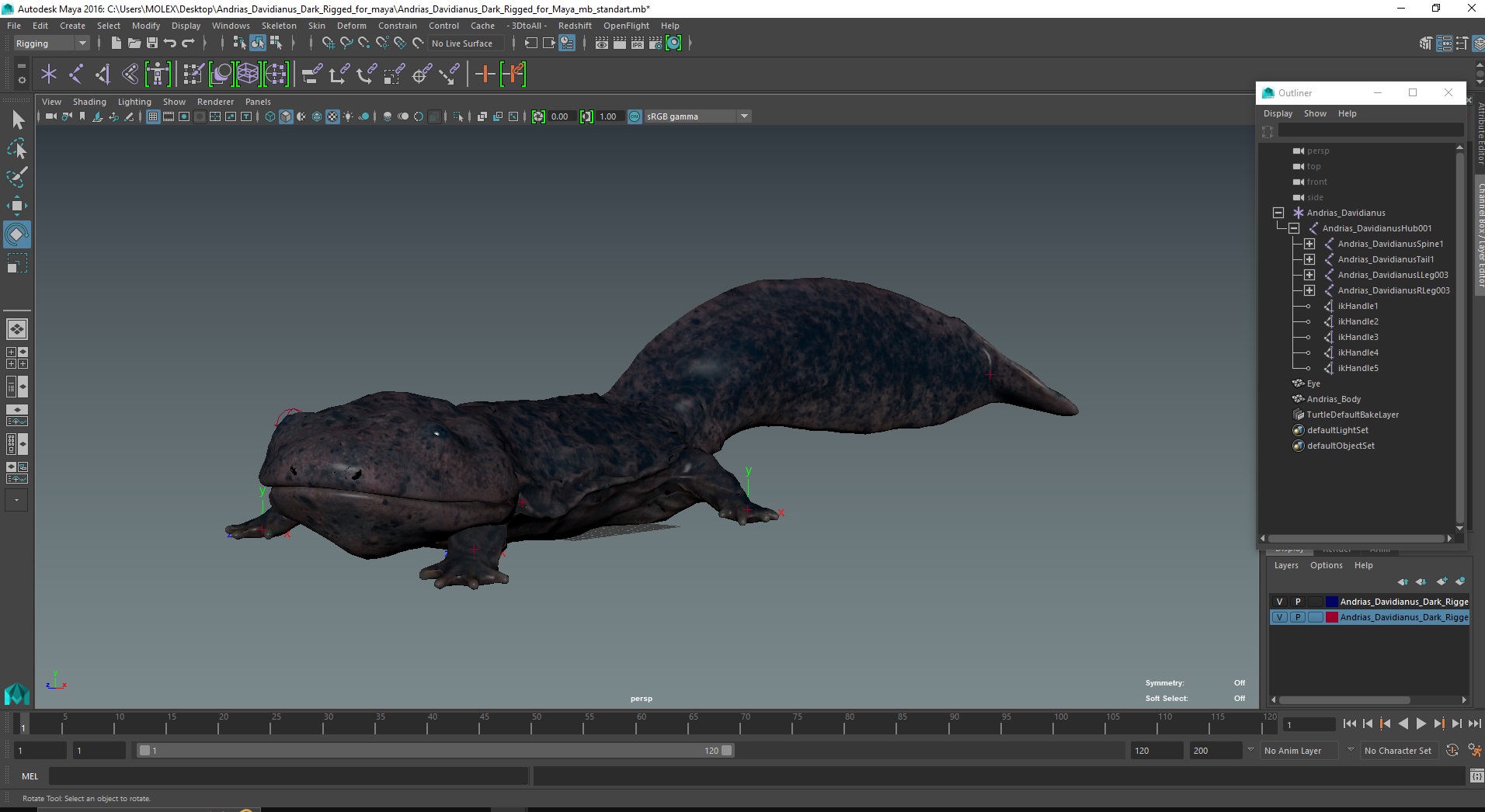Screen dimensions: 1485x812
Task: Click the time range slider bar
Action: [435, 751]
